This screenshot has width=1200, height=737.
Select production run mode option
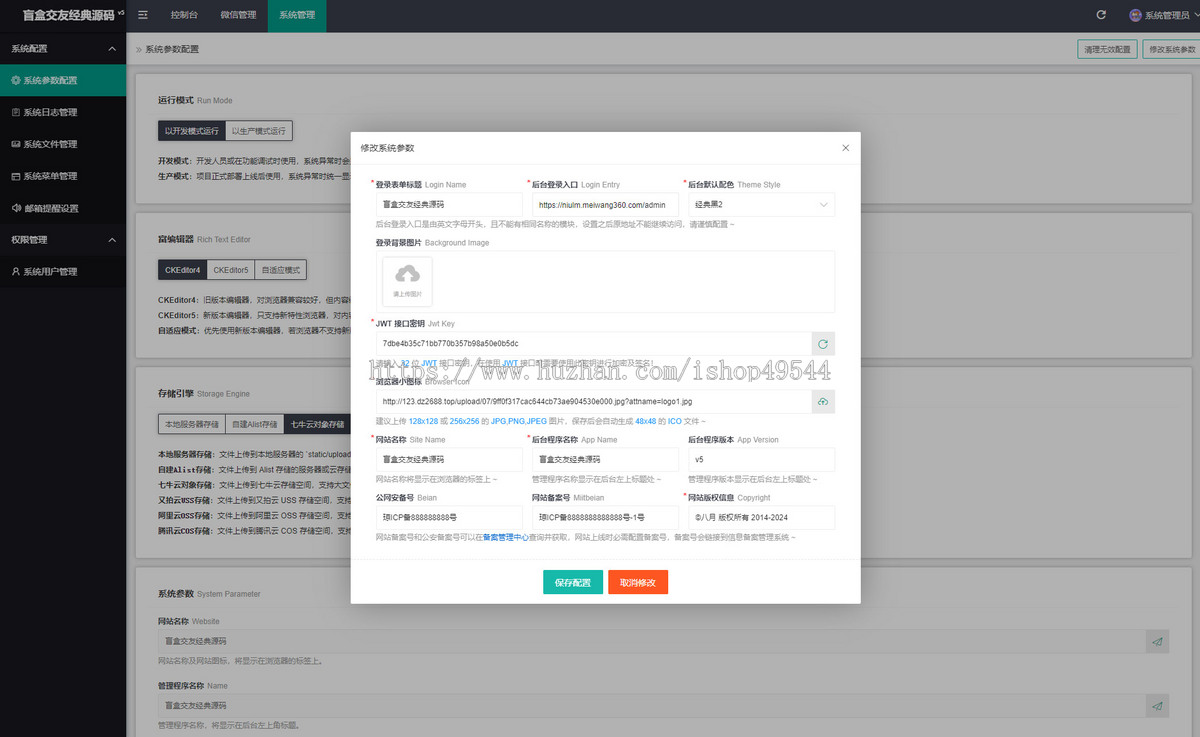pos(259,131)
